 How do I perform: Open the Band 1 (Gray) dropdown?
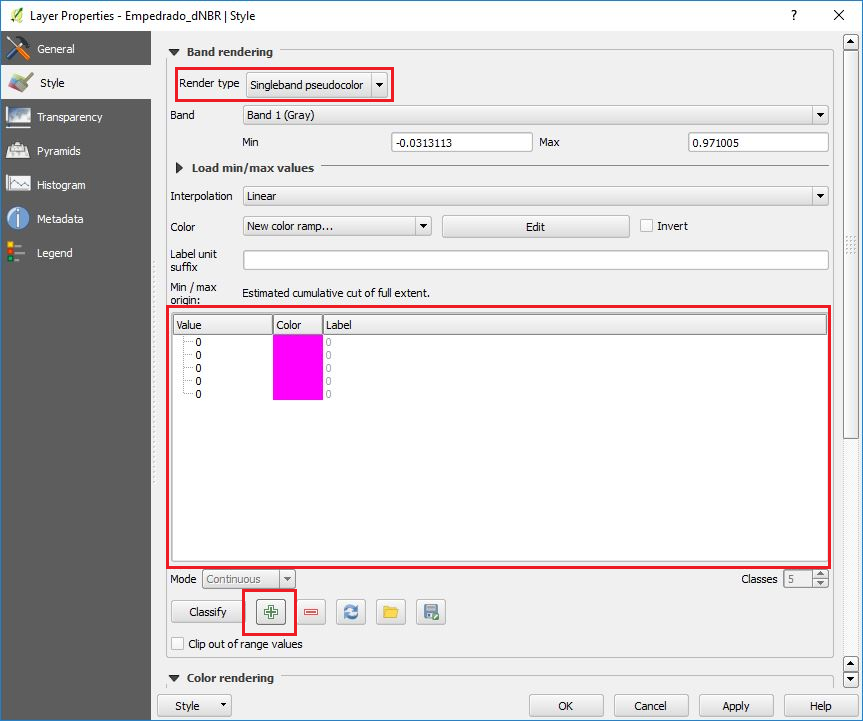click(x=536, y=115)
